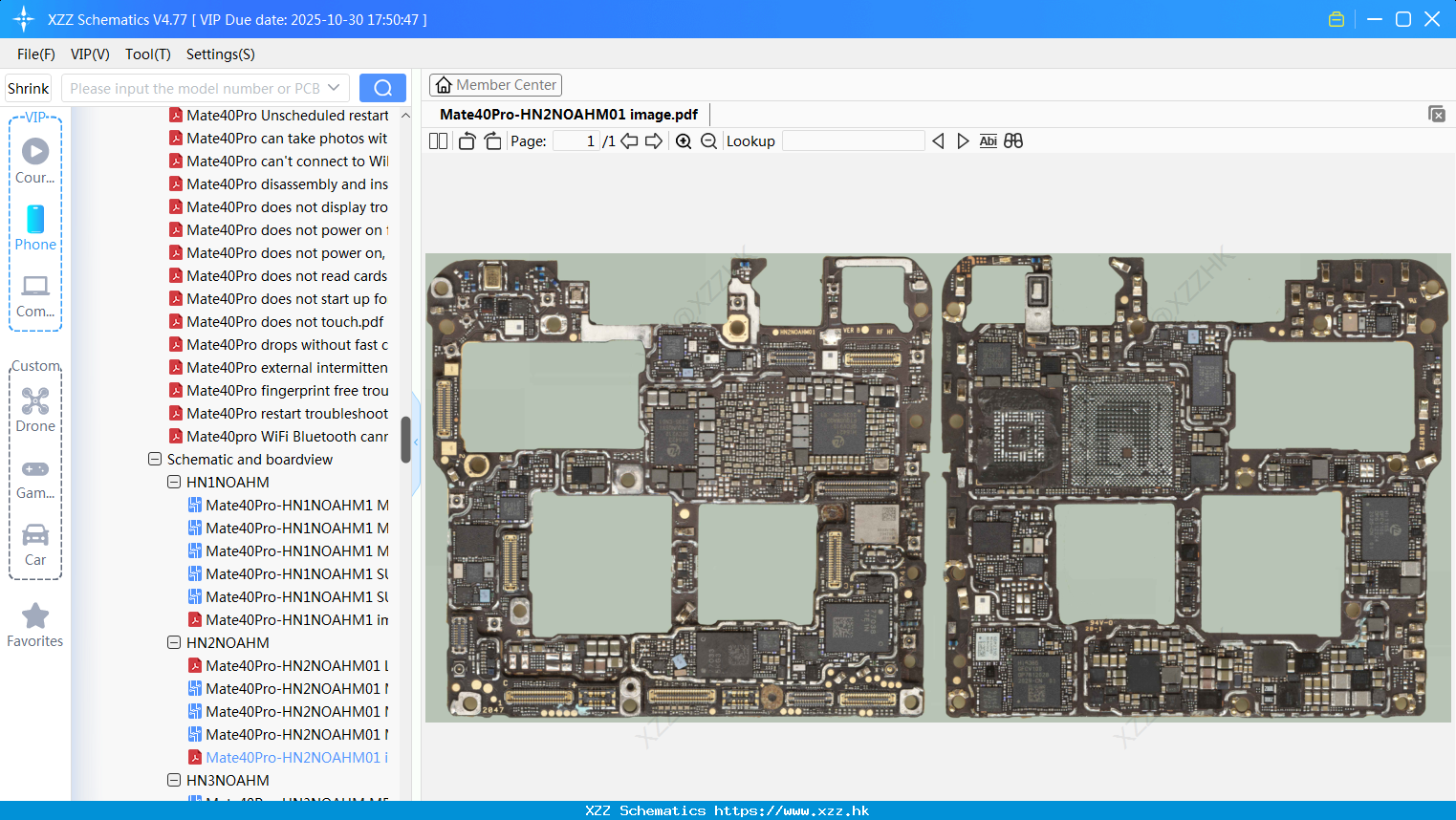Rotate the page clockwise
Viewport: 1456px width, 820px height.
coord(492,141)
